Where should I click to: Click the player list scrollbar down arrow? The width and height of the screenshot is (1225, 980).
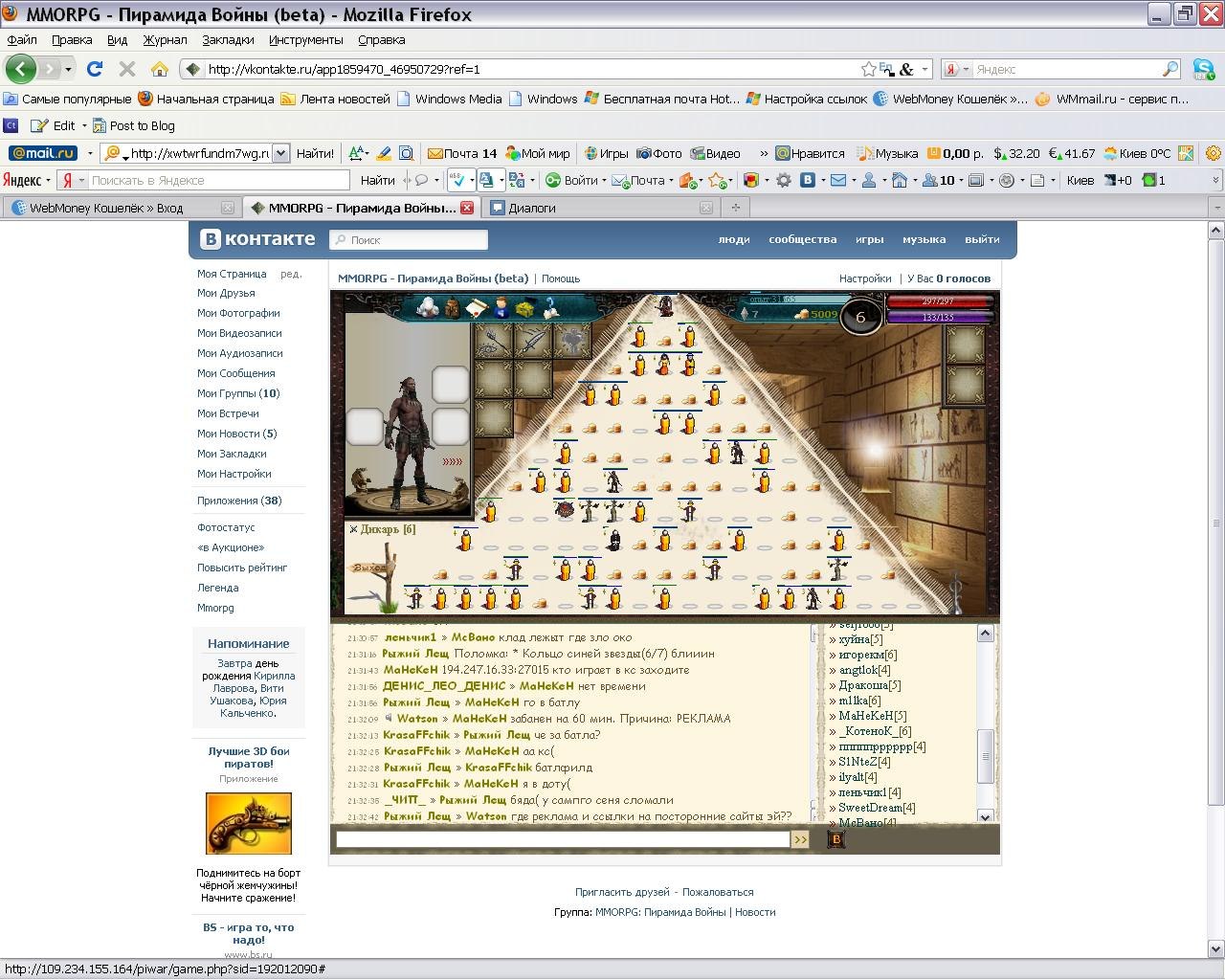tap(985, 816)
